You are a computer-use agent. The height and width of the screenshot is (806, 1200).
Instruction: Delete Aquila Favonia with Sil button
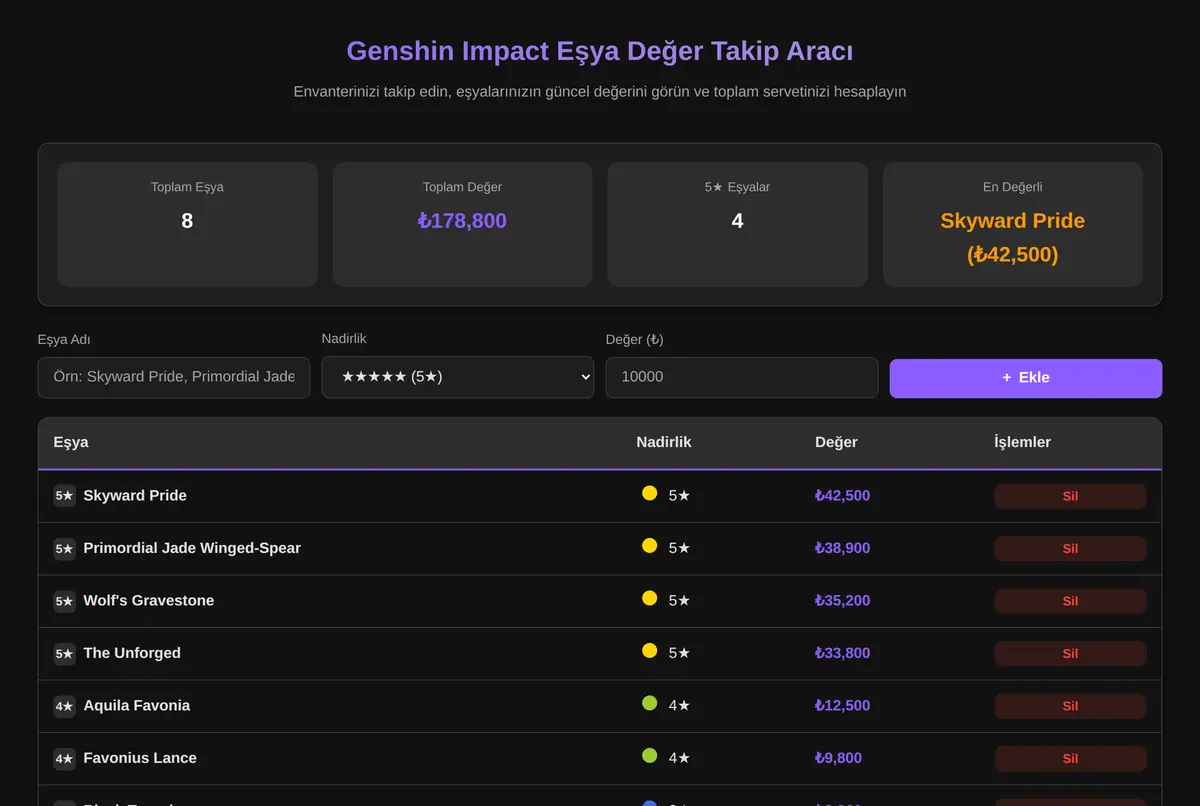1070,706
